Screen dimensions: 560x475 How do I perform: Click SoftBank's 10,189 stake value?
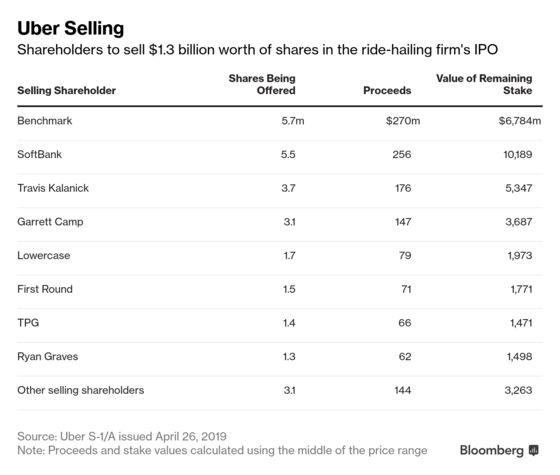[518, 154]
